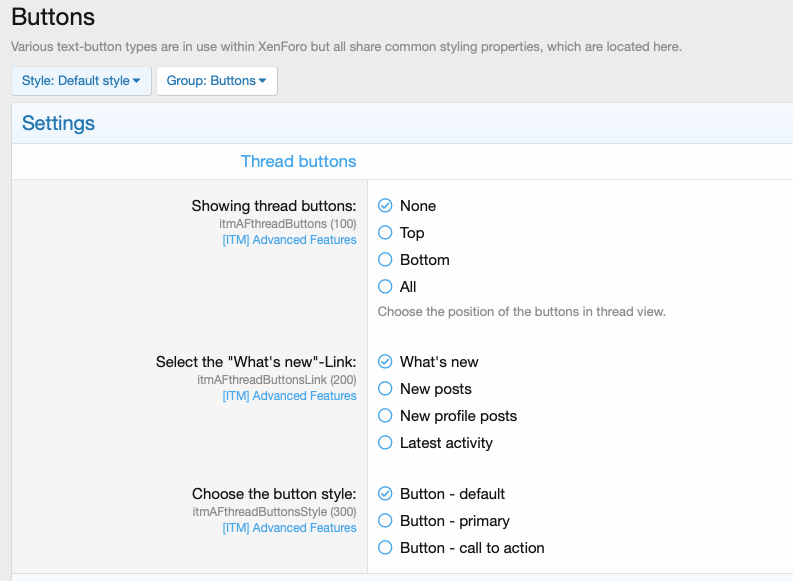Screen dimensions: 793x581
Task: Select "Top" for thread buttons position
Action: [385, 233]
